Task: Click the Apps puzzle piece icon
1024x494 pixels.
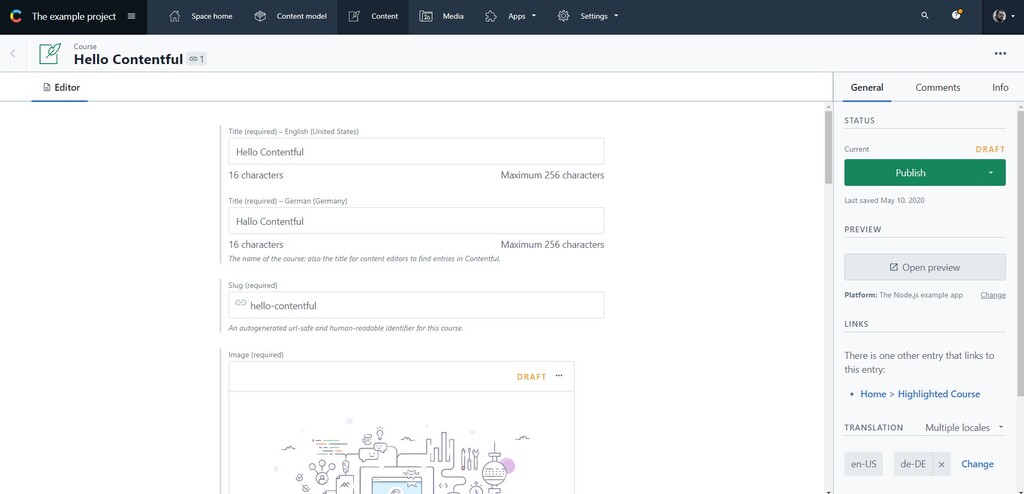Action: (491, 16)
